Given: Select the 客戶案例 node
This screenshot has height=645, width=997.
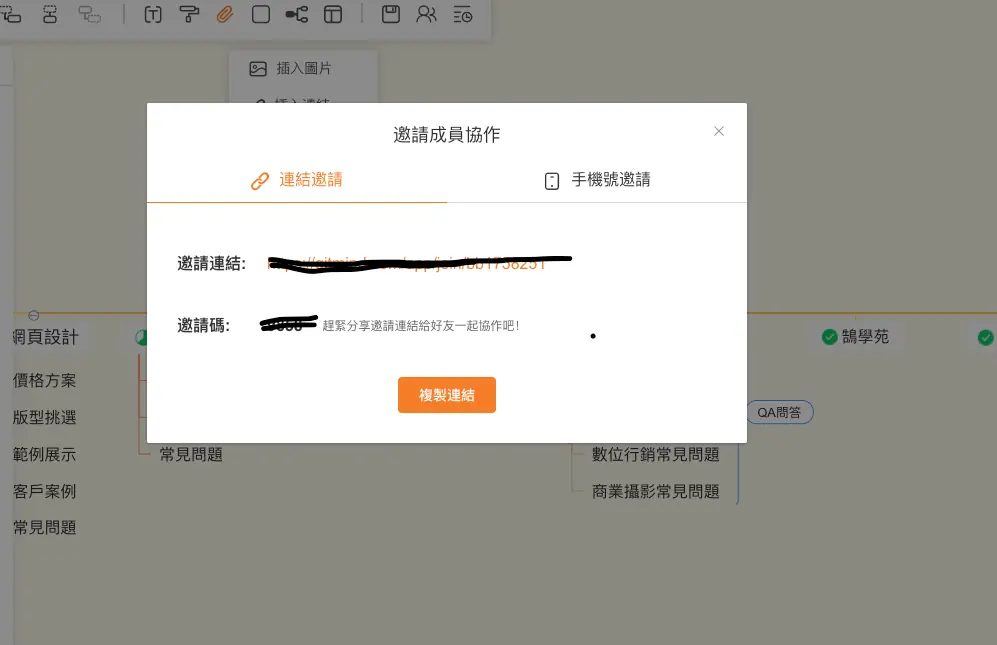Looking at the screenshot, I should coord(45,491).
